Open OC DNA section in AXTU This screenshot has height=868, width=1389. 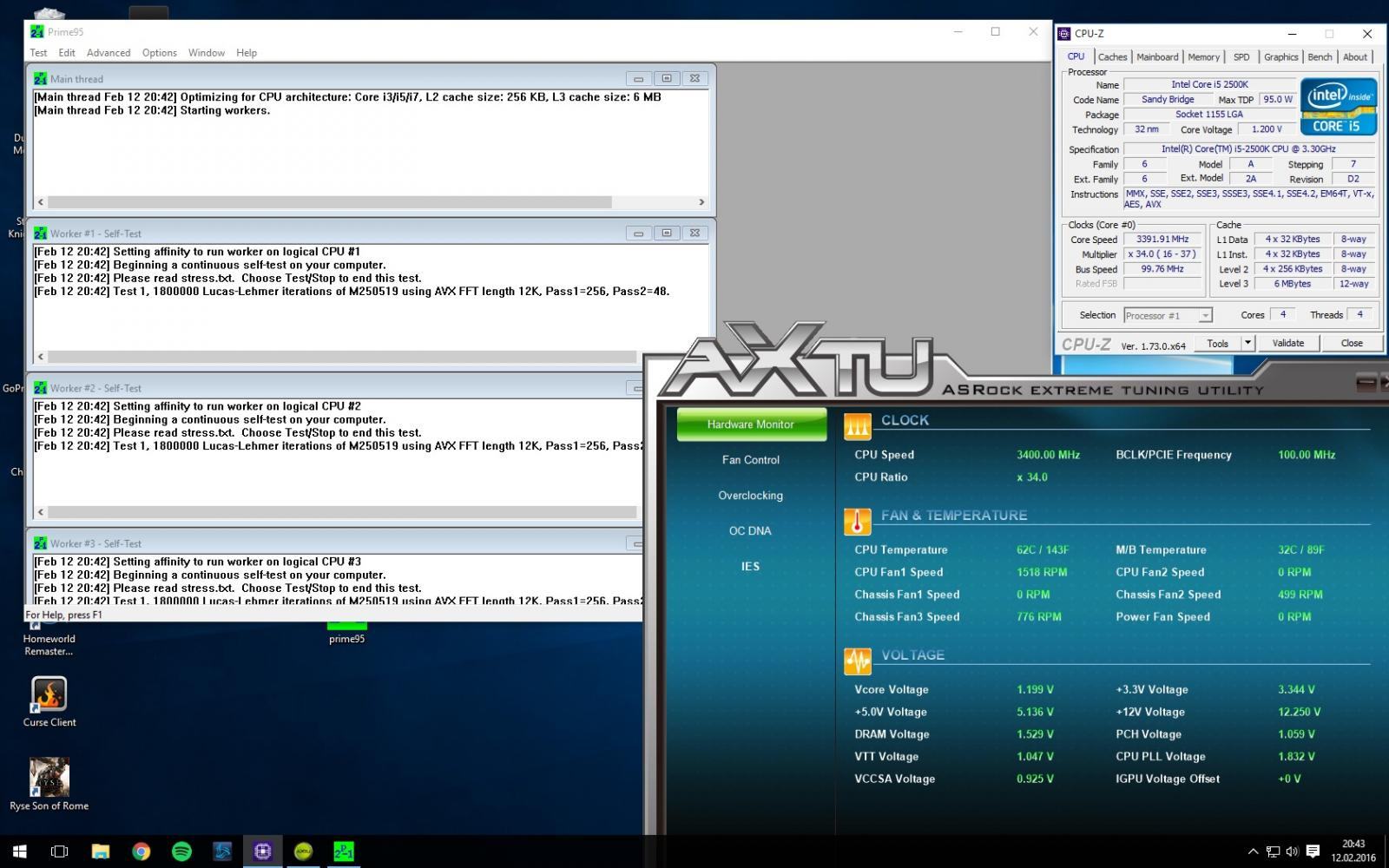click(751, 531)
